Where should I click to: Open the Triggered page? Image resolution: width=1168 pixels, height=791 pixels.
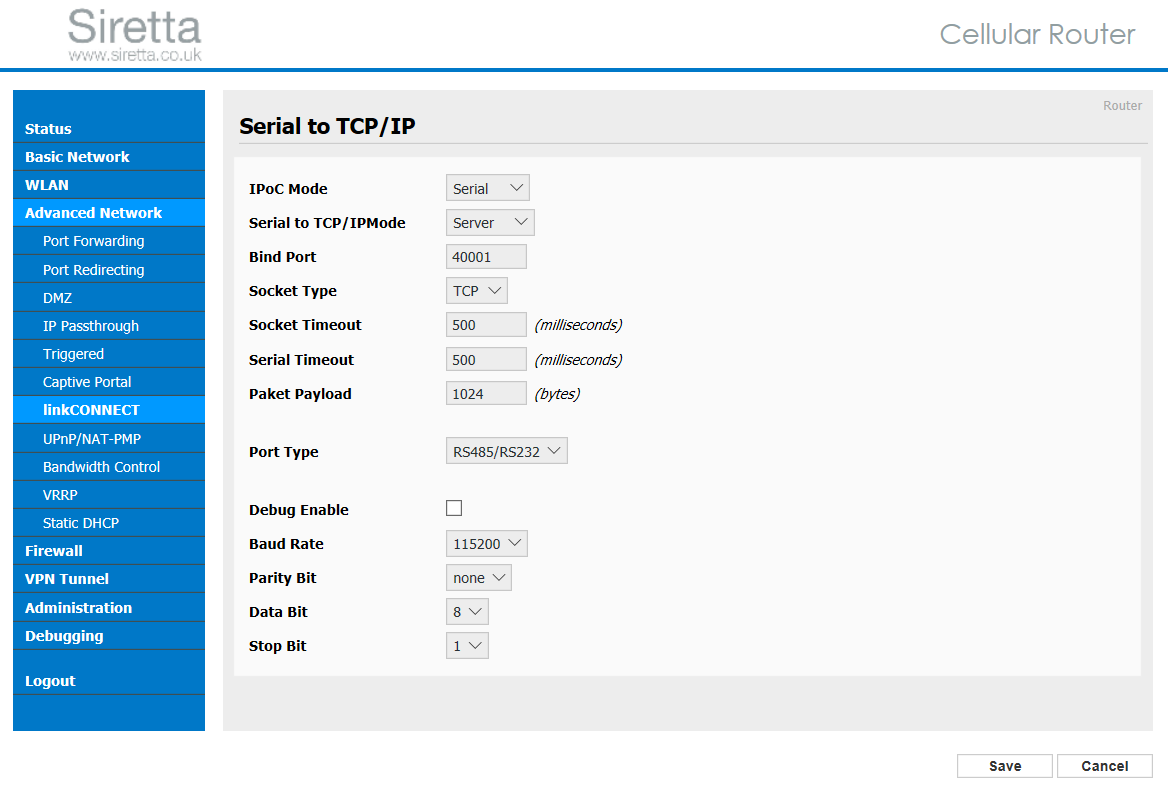[109, 354]
